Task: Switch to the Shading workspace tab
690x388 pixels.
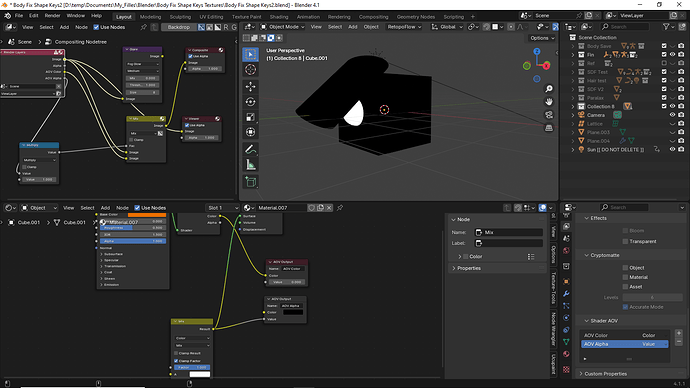Action: pos(279,17)
